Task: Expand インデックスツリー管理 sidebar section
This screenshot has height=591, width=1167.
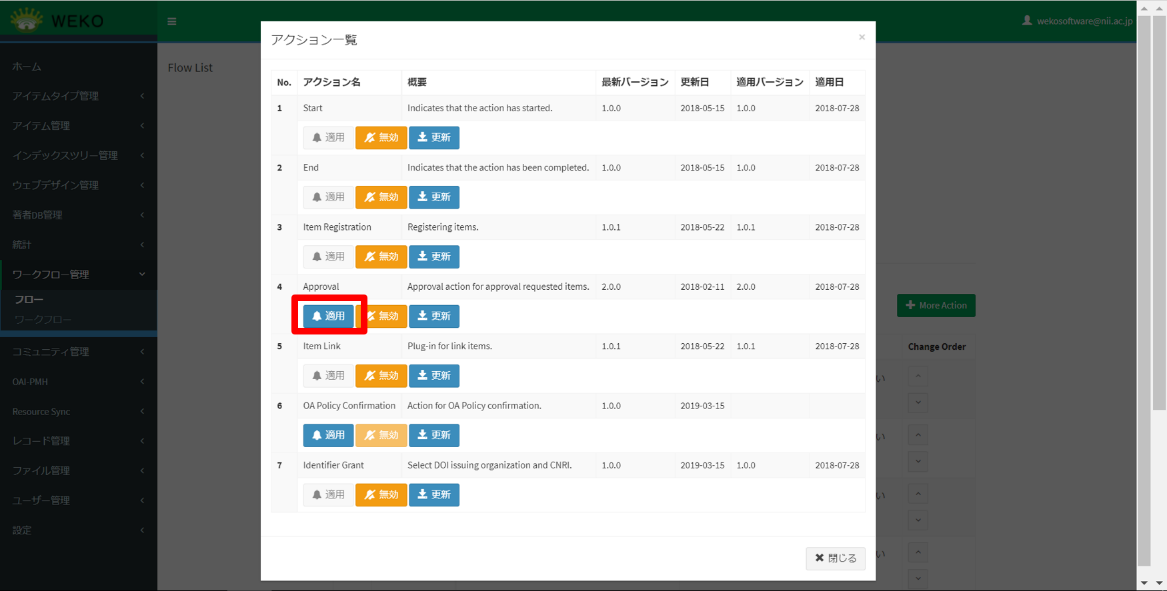Action: pos(78,156)
